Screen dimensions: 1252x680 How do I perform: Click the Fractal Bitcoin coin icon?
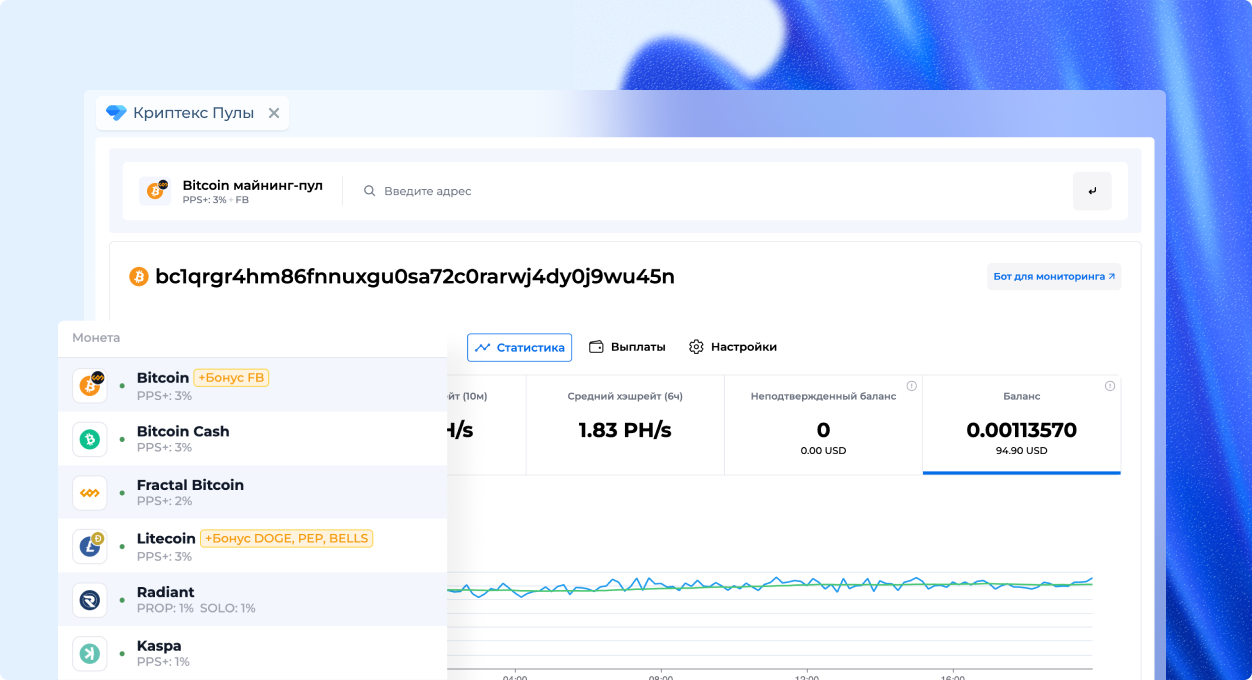tap(90, 492)
